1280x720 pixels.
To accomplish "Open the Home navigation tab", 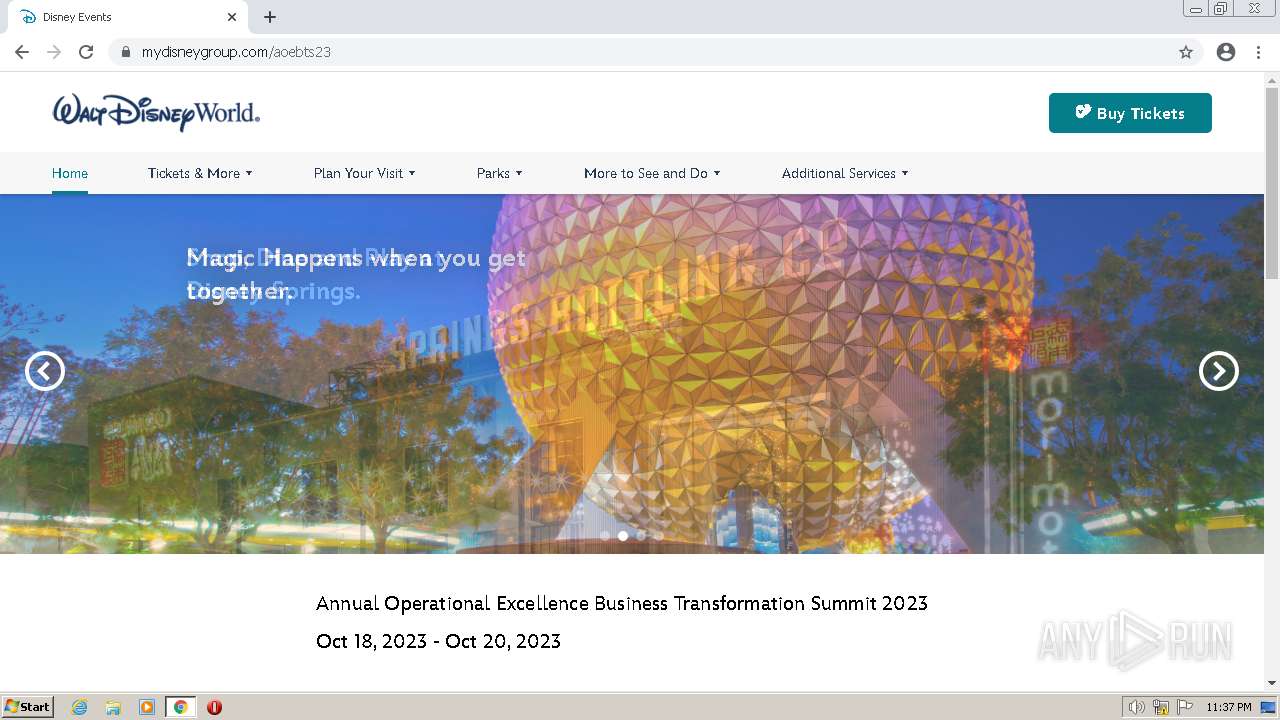I will 70,173.
